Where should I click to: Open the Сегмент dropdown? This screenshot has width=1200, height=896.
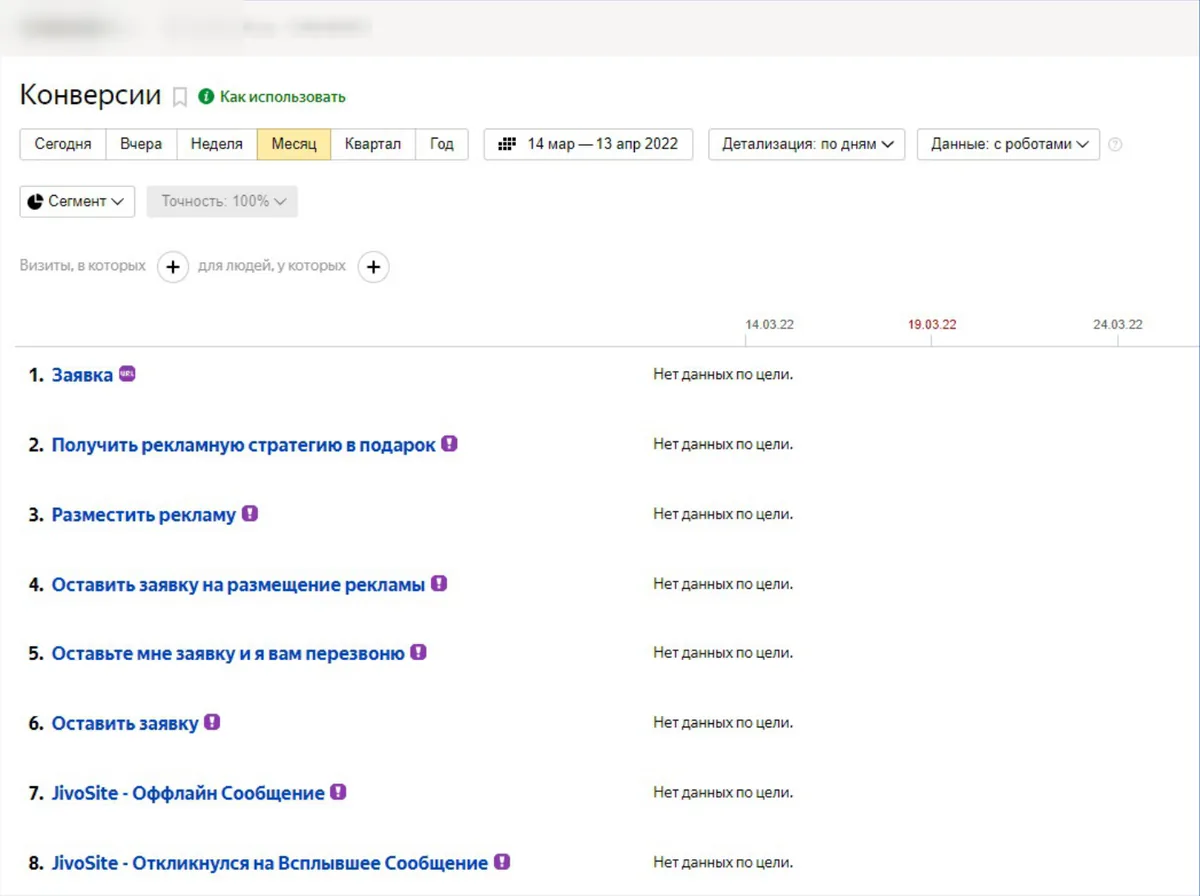[x=78, y=201]
